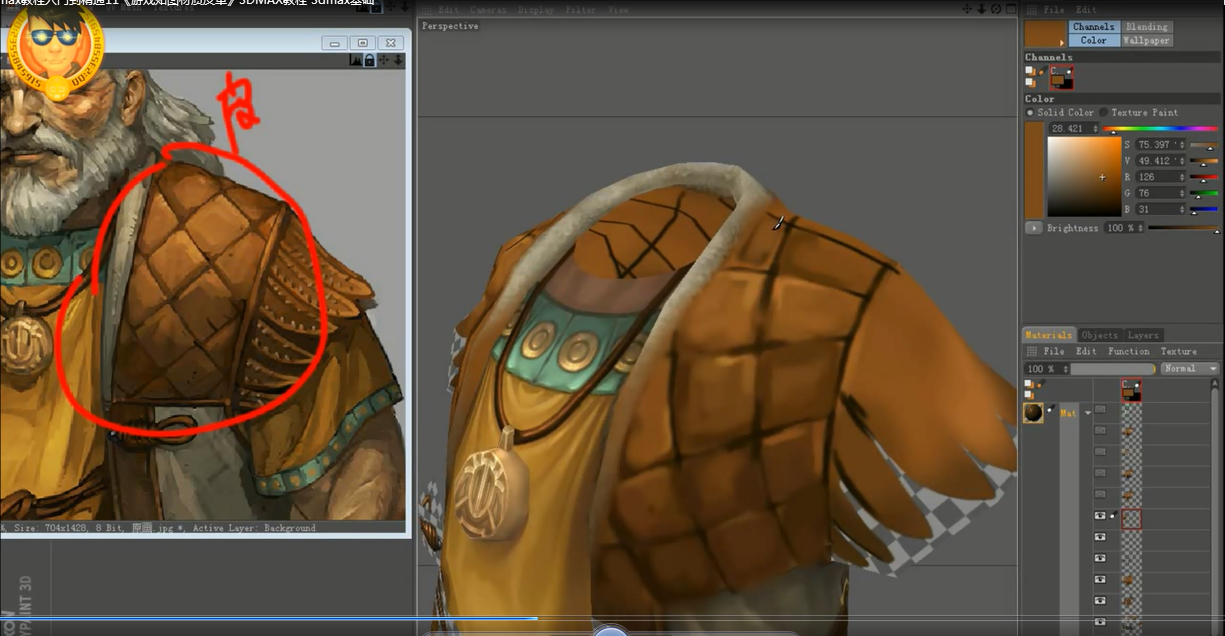Choose the Texture Paint radio button
Image resolution: width=1225 pixels, height=636 pixels.
[1104, 113]
